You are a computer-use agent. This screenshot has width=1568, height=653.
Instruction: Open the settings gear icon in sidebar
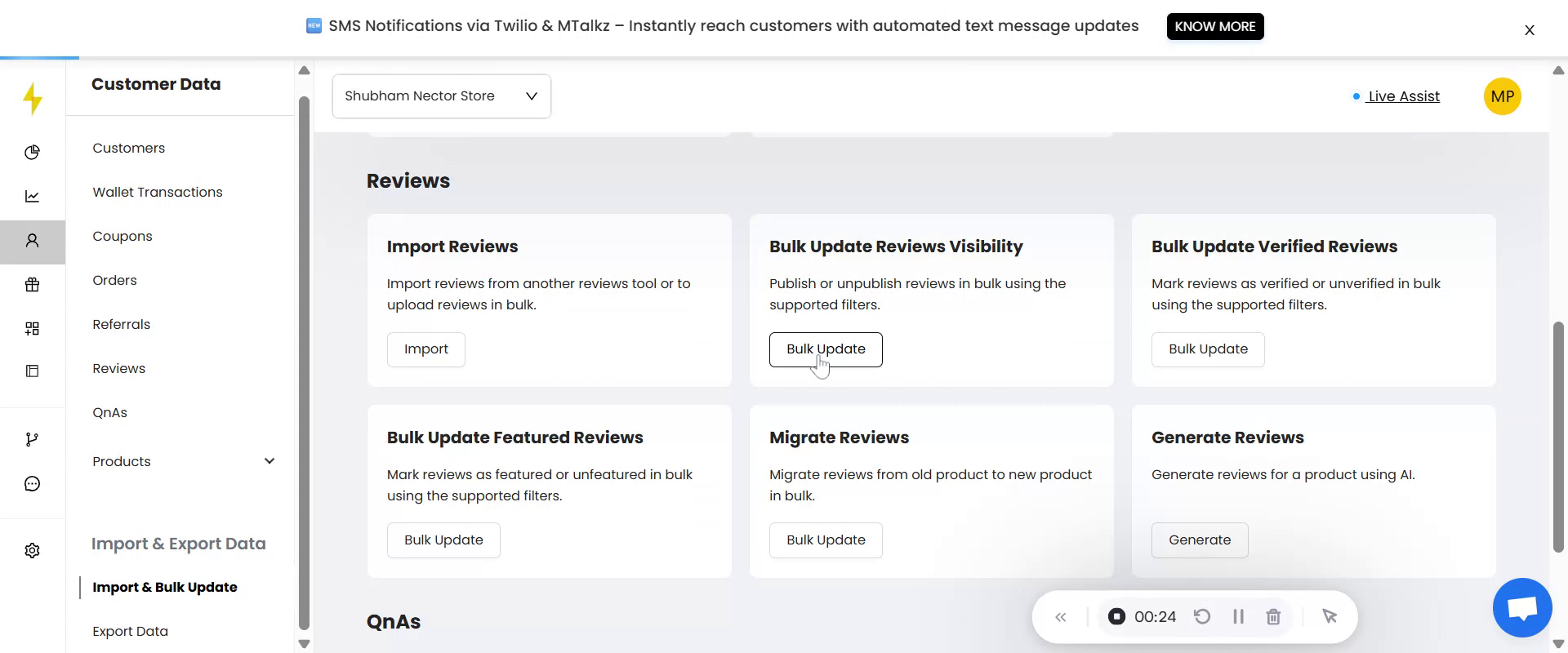(32, 551)
